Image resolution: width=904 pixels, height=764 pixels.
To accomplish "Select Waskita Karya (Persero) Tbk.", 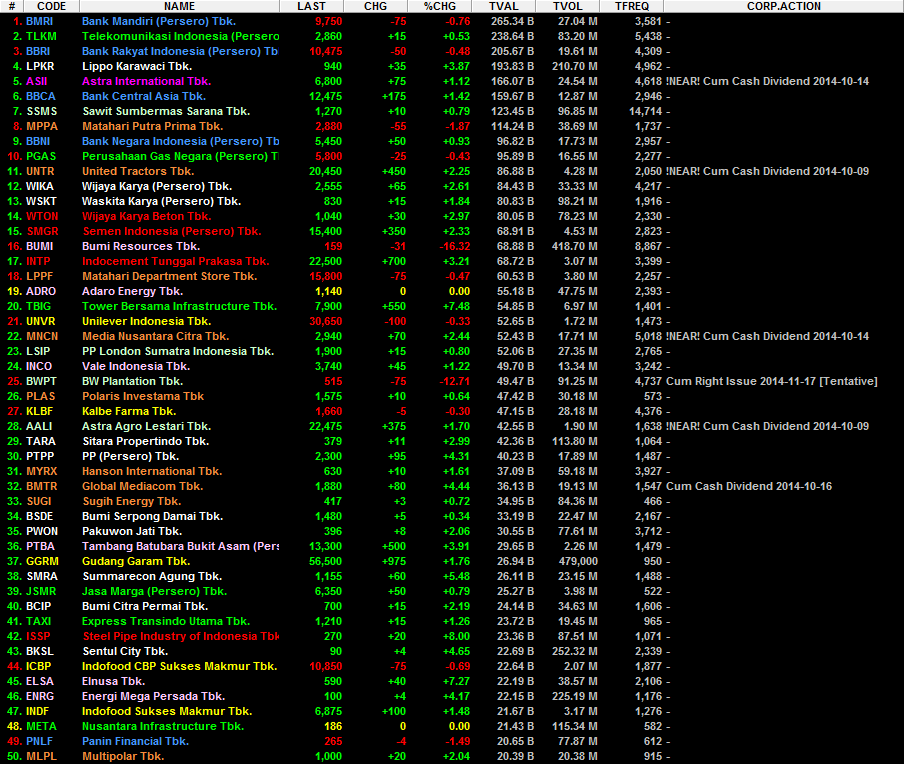I will [161, 201].
